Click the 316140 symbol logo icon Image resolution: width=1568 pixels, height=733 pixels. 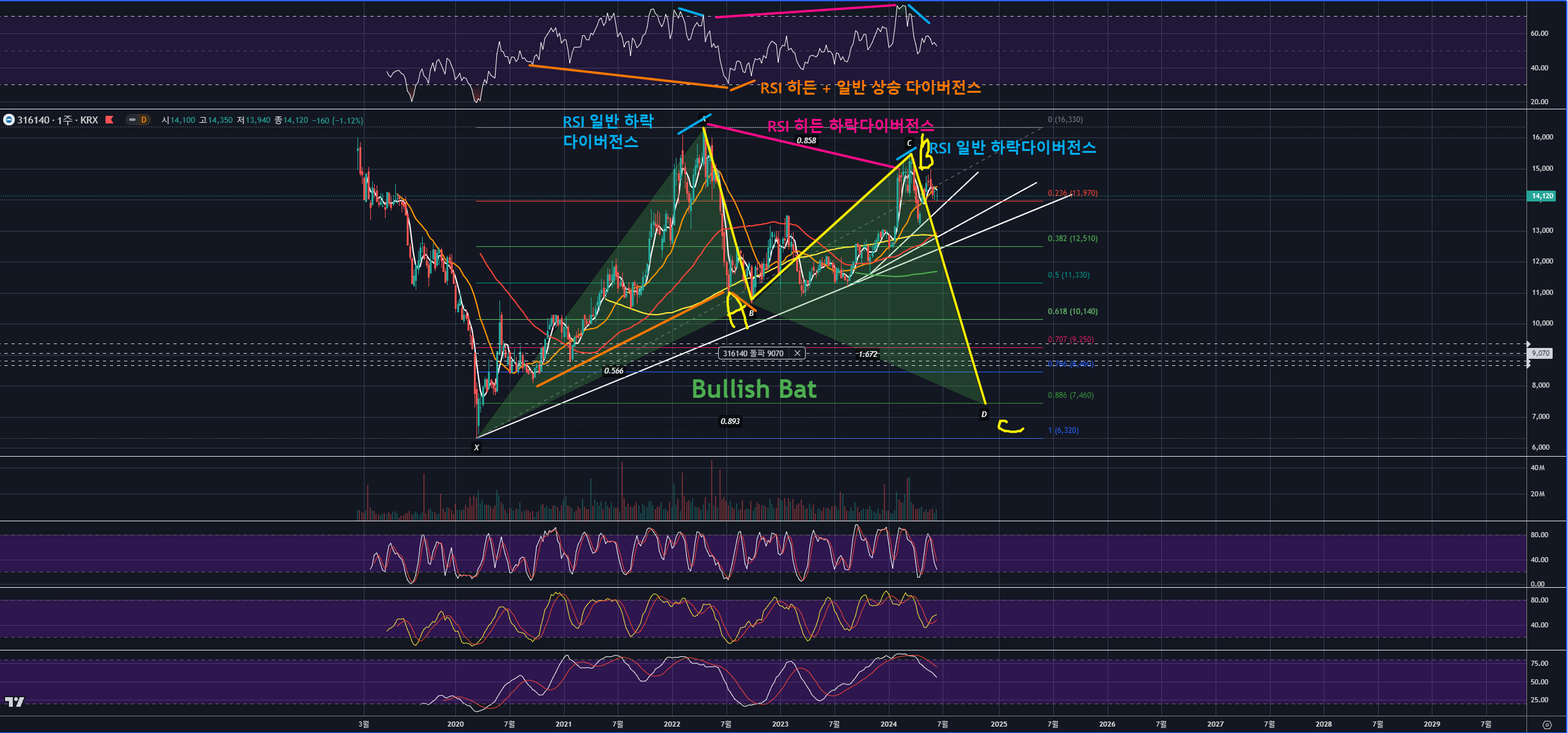click(9, 120)
